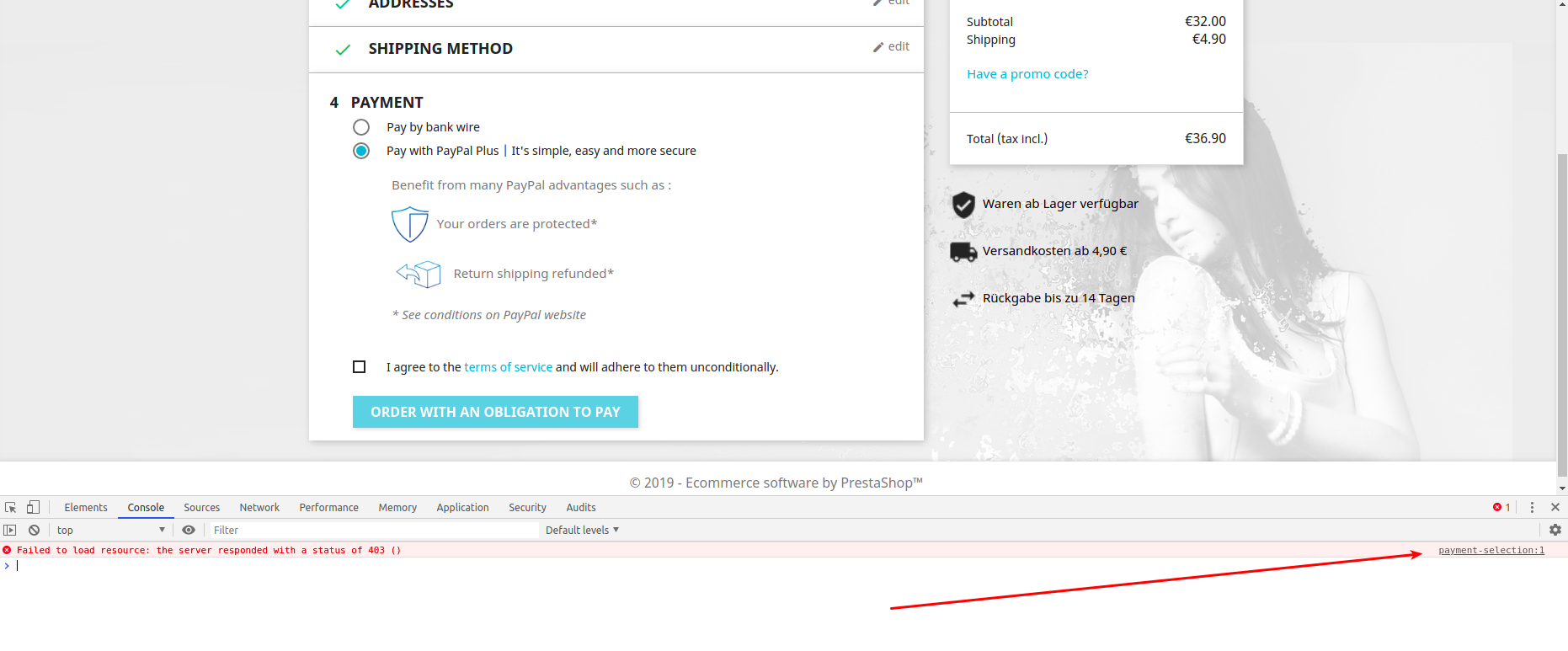The image size is (1568, 651).
Task: Click the pencil icon beside Shipping Method
Action: pos(878,47)
